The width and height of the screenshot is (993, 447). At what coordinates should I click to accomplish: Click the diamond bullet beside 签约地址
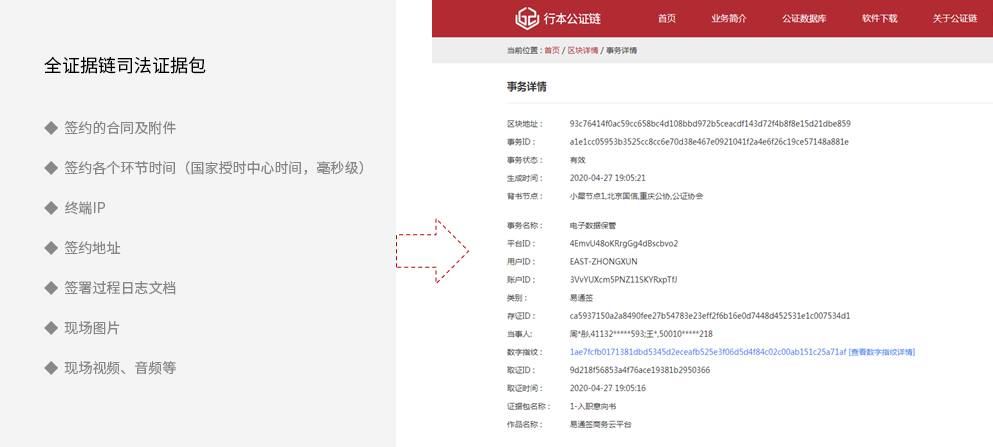pyautogui.click(x=51, y=248)
